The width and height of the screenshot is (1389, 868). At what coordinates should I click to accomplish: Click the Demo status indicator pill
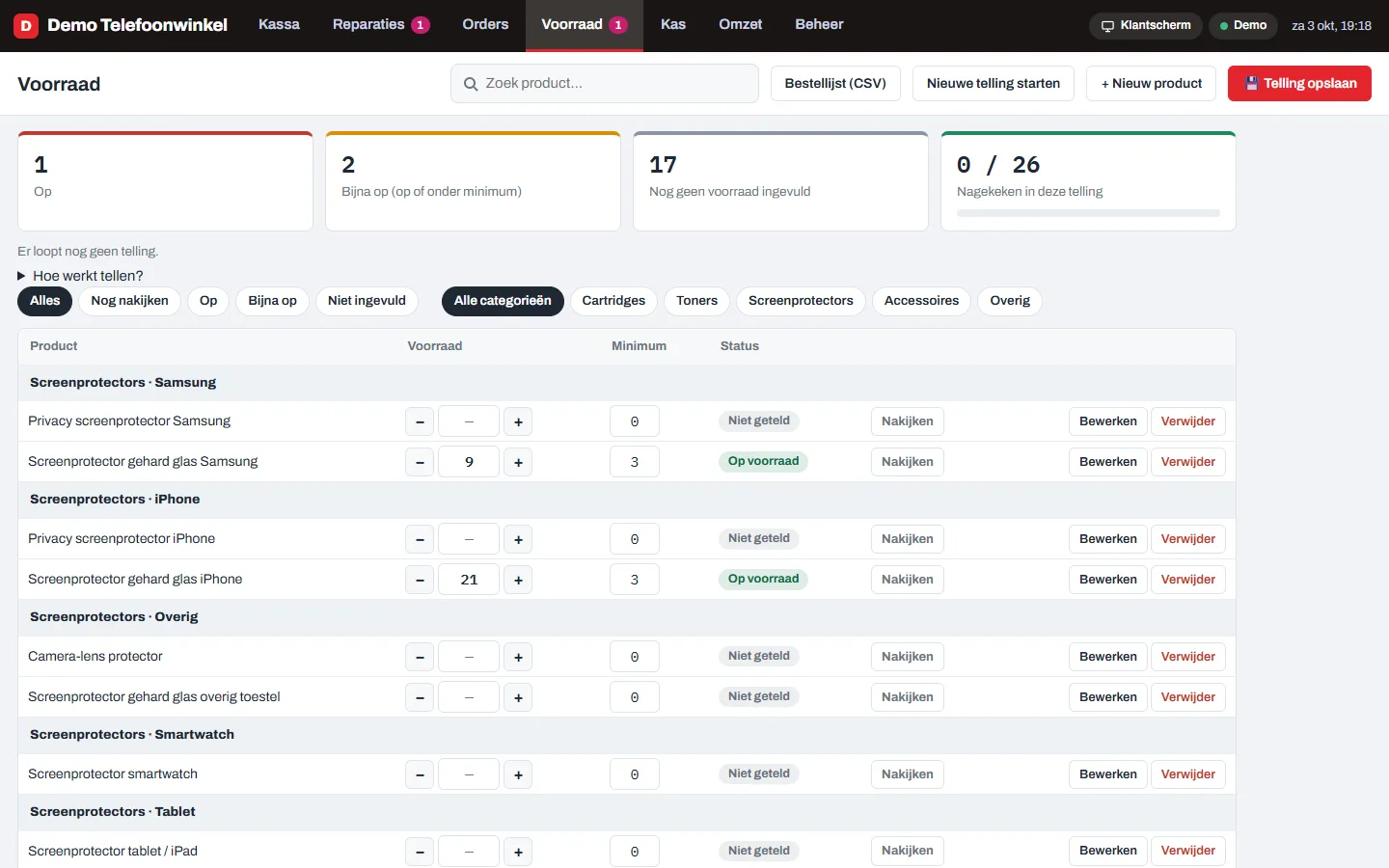click(1243, 26)
